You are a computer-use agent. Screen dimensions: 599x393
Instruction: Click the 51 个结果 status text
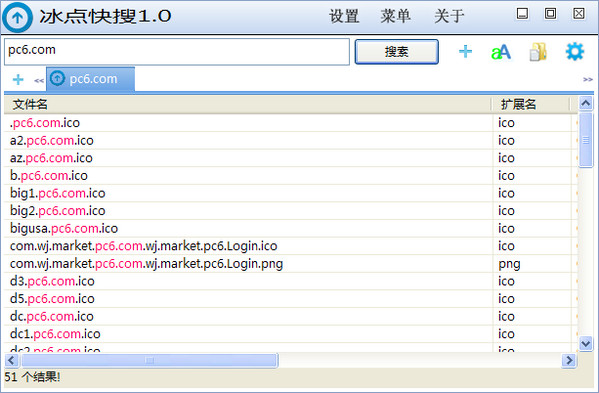pos(32,377)
